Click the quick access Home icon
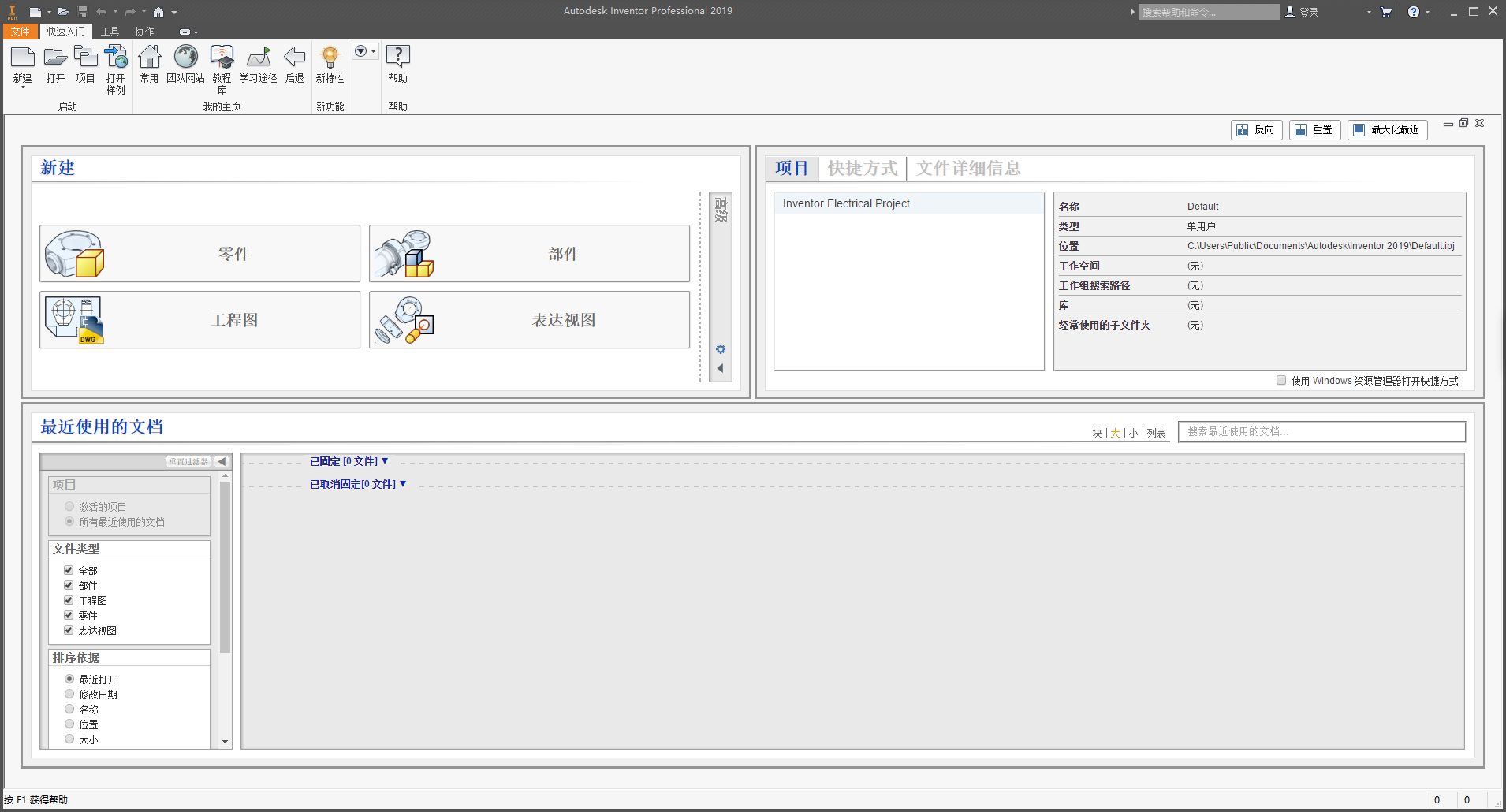This screenshot has width=1506, height=812. pos(158,12)
